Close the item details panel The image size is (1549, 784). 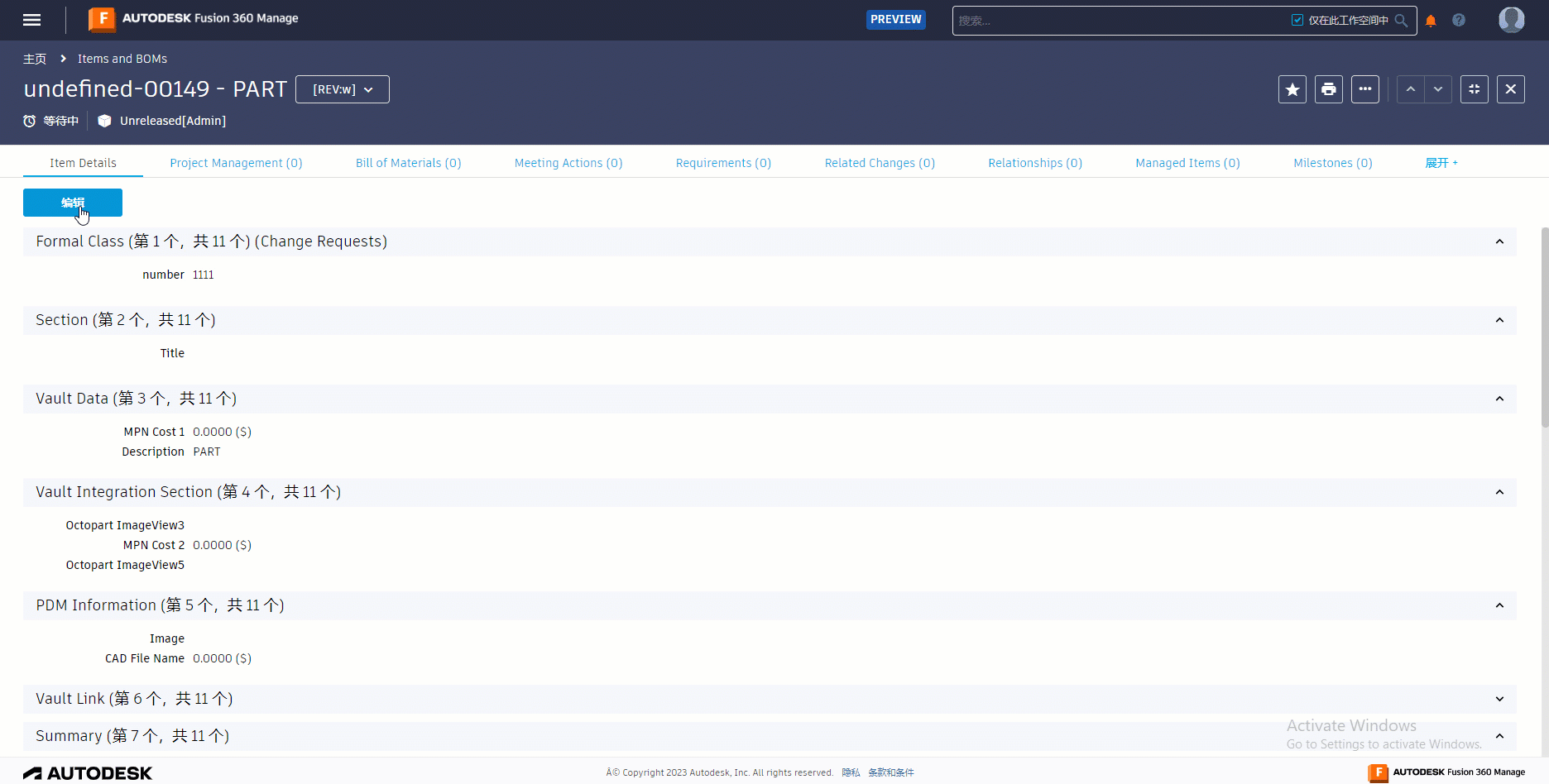pos(1511,89)
